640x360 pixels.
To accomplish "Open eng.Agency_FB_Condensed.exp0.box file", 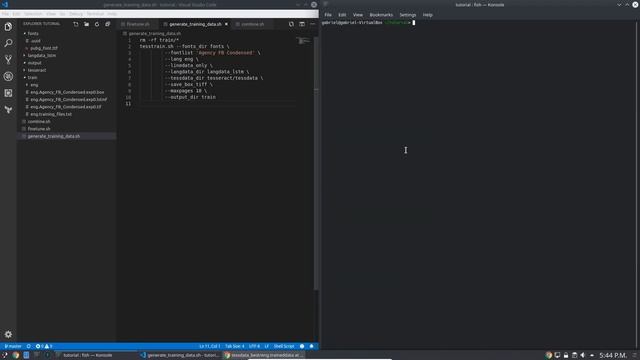I will [x=67, y=92].
